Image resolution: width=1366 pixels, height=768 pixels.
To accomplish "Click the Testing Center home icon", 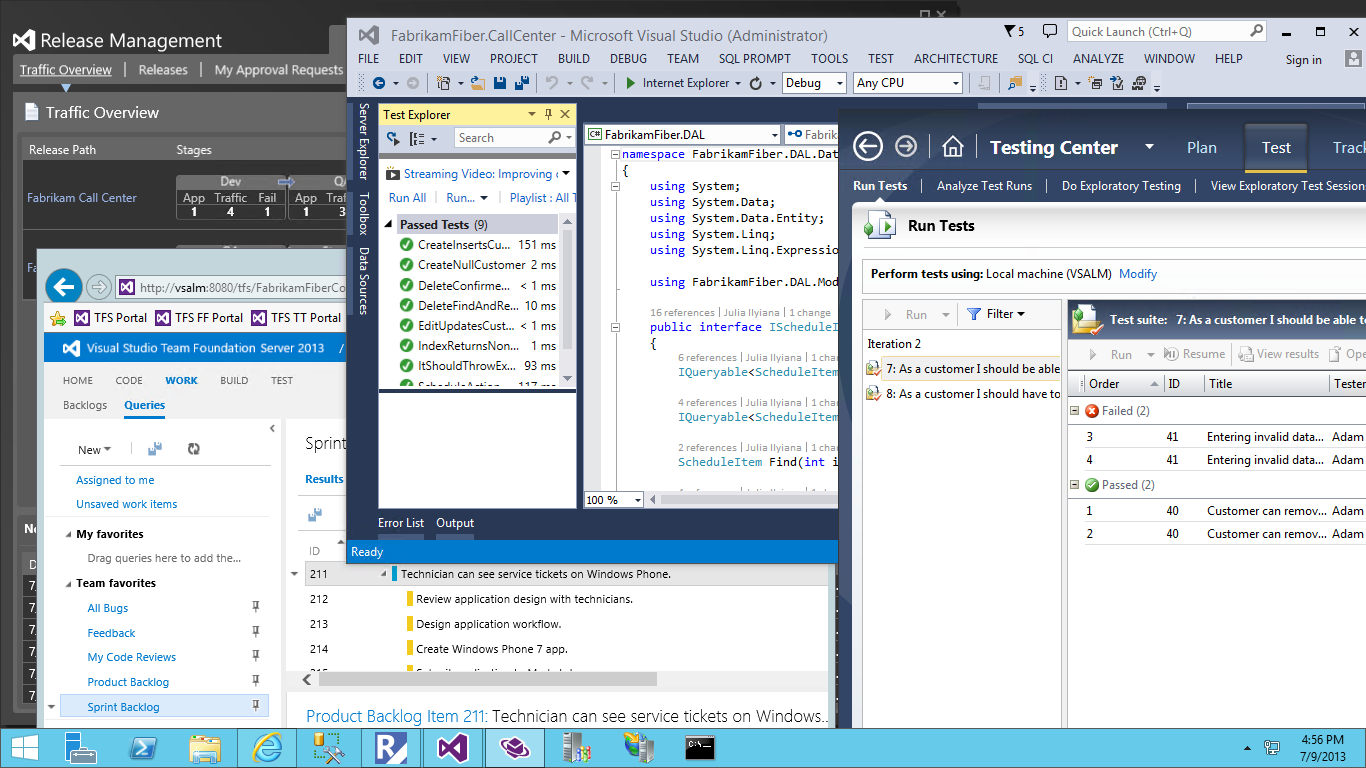I will point(952,148).
